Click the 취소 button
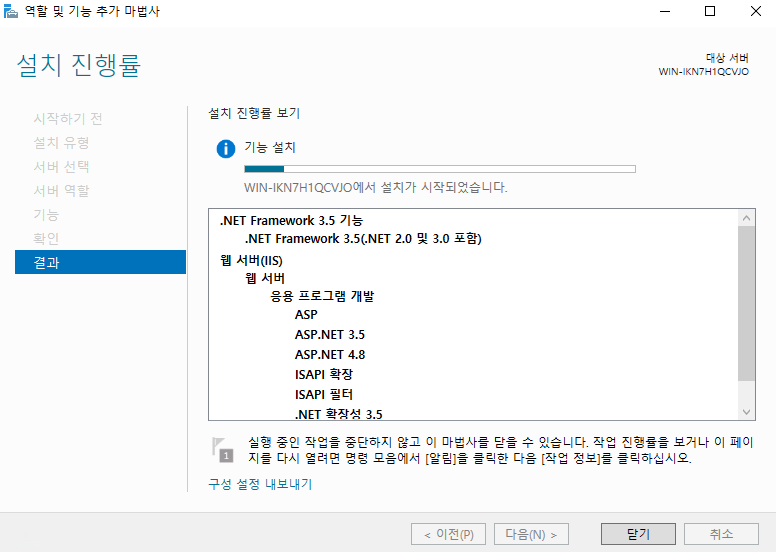 click(721, 534)
